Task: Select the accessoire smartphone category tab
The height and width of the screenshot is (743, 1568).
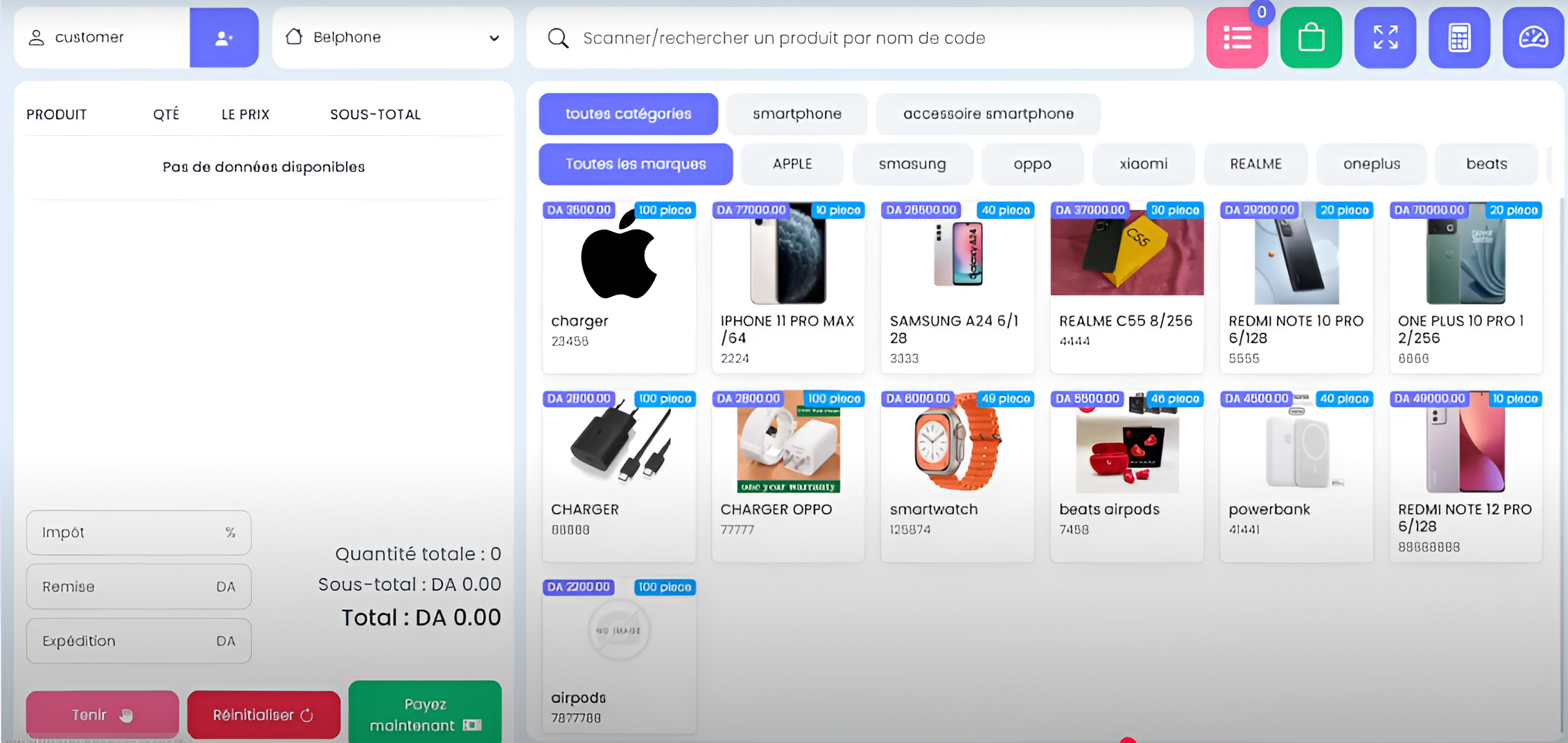Action: [988, 114]
